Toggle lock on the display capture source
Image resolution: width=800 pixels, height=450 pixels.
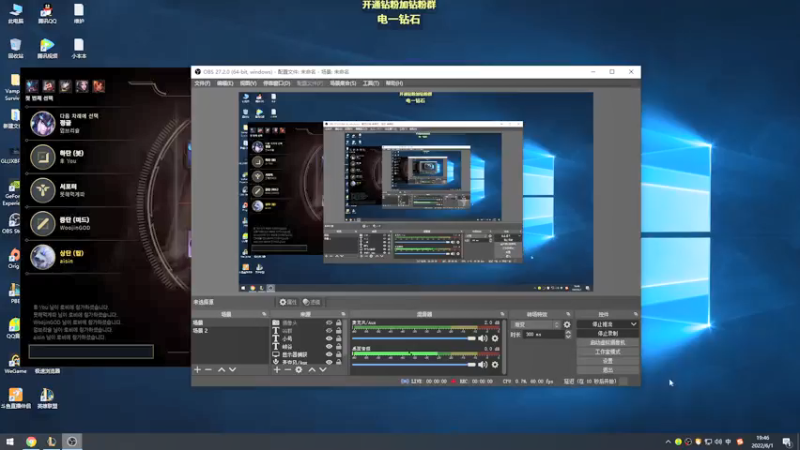point(339,354)
